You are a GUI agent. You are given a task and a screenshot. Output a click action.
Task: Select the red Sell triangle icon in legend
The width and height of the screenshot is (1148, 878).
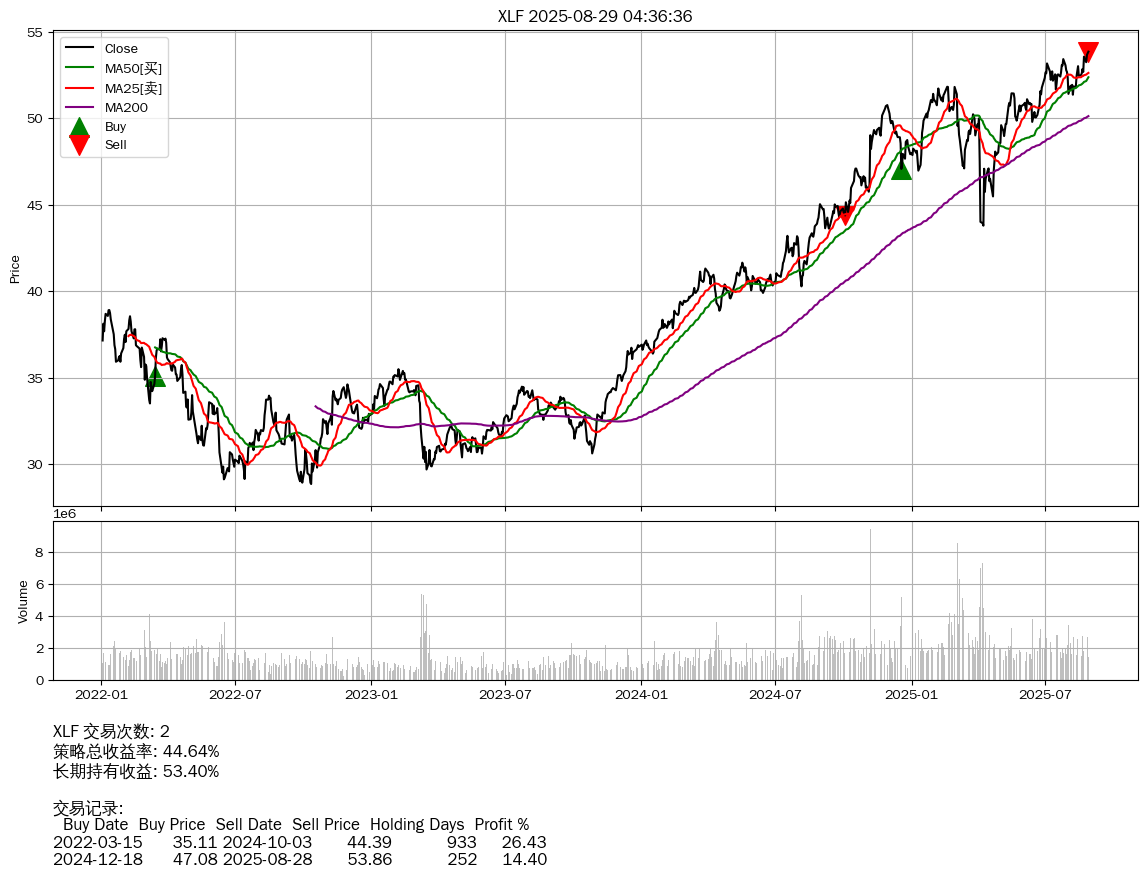79,146
